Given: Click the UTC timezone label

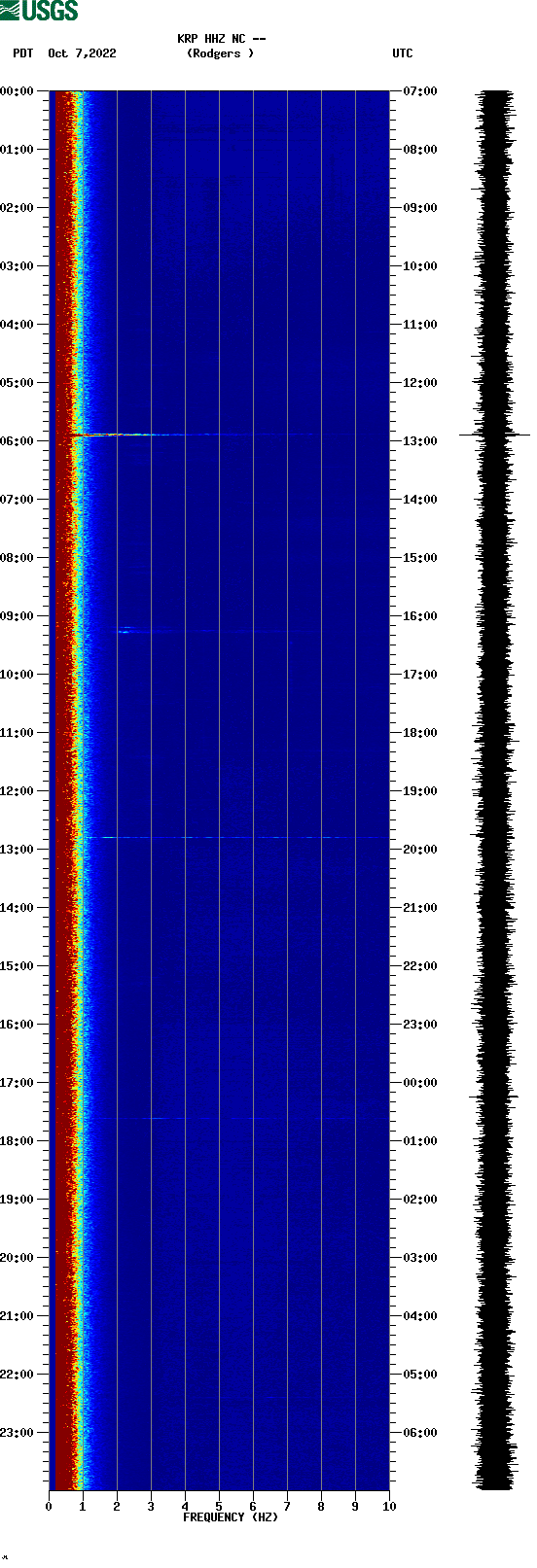Looking at the screenshot, I should coord(403,53).
